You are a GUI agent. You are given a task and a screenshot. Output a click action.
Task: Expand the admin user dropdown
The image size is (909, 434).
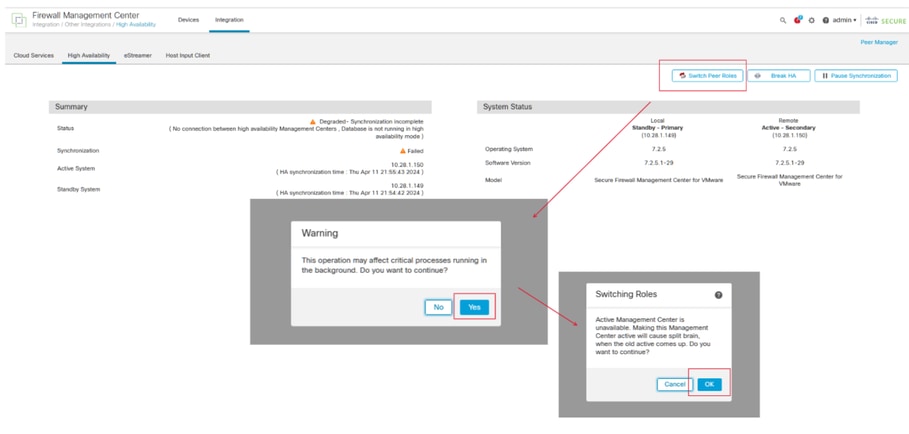tap(845, 20)
